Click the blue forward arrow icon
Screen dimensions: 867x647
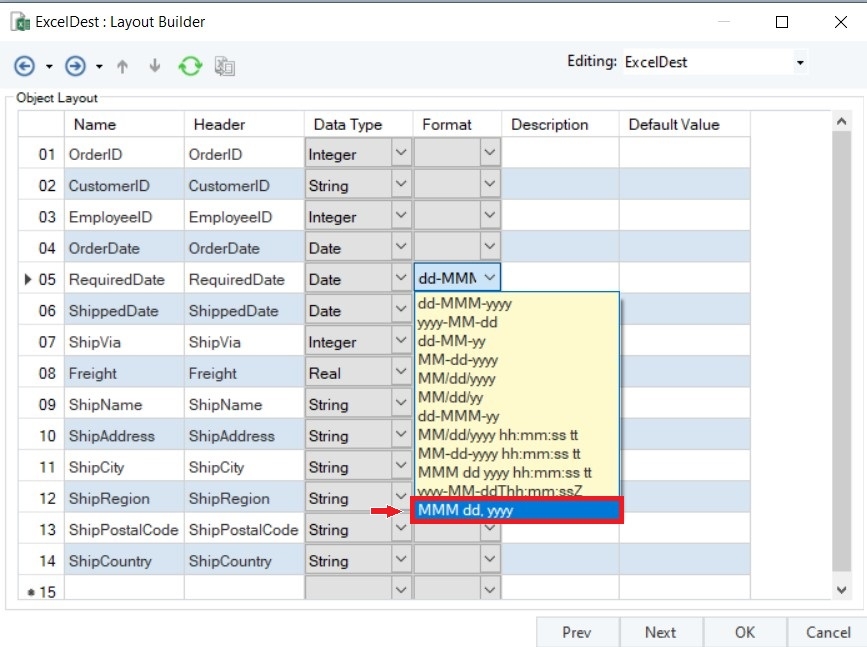click(x=75, y=66)
